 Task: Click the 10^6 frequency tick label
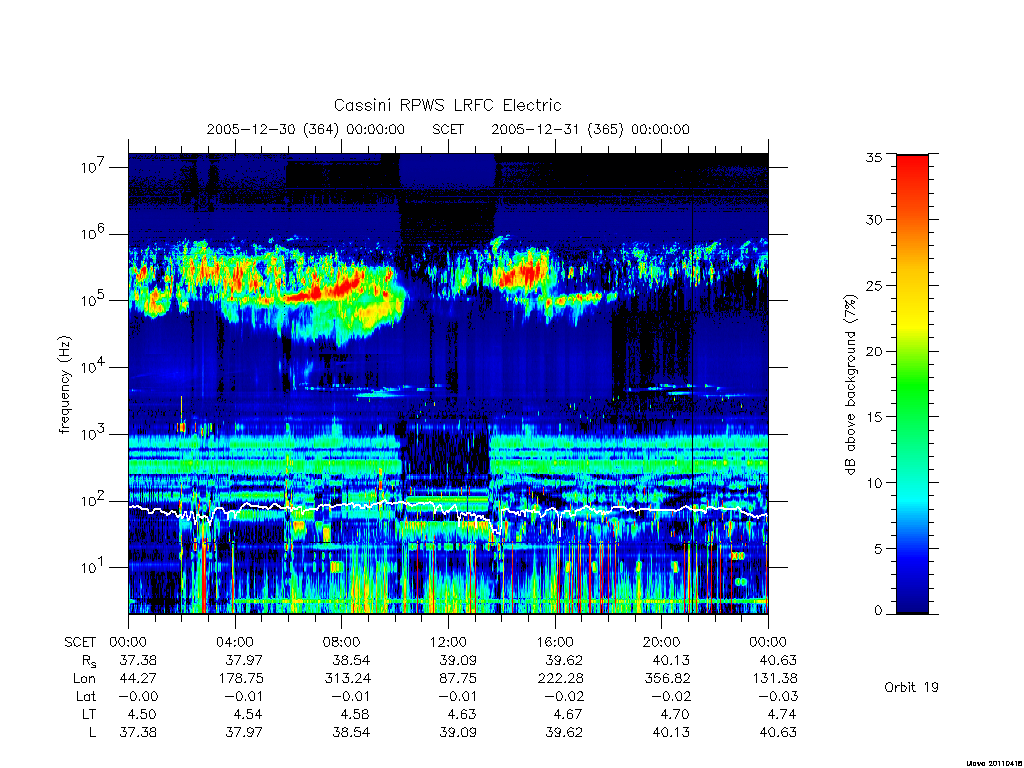(93, 234)
